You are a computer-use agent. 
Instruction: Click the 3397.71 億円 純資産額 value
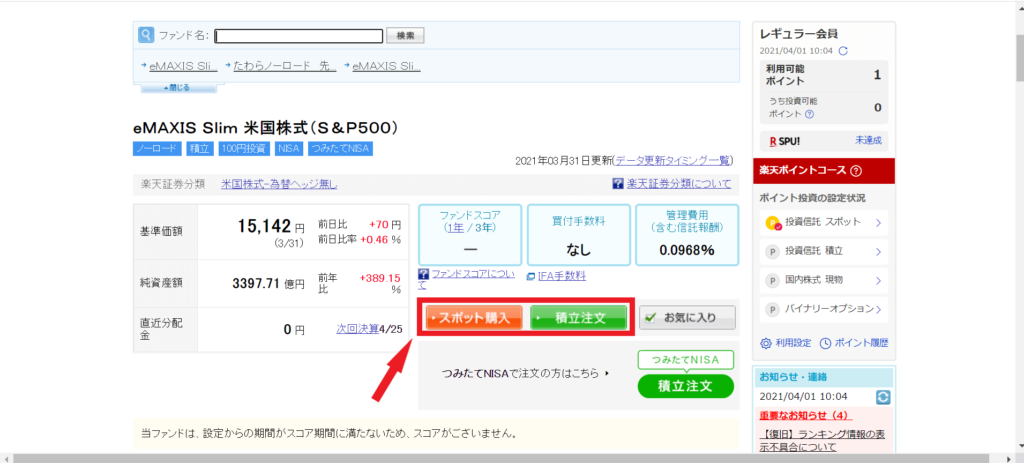click(x=268, y=283)
